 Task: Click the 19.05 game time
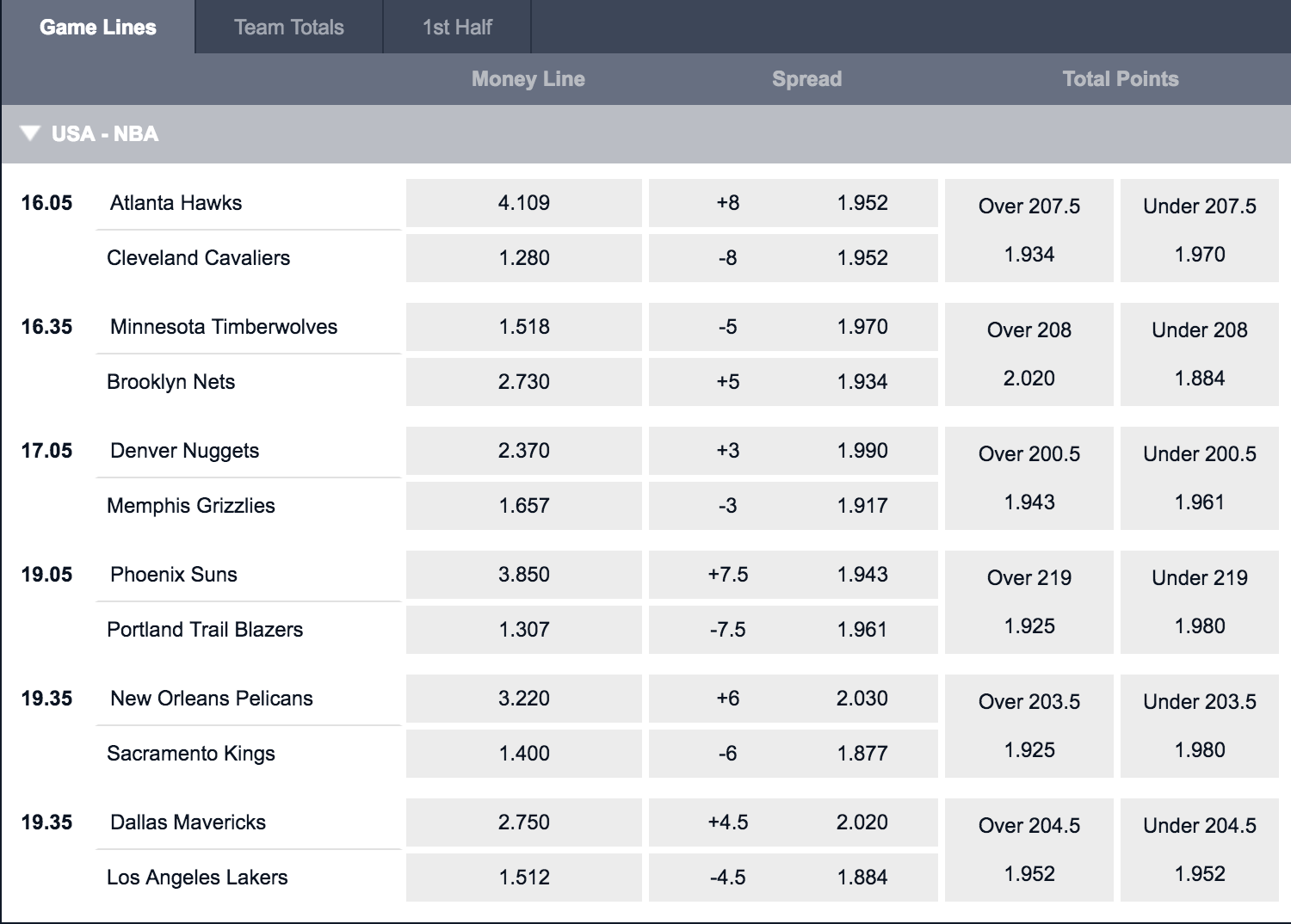click(x=46, y=575)
